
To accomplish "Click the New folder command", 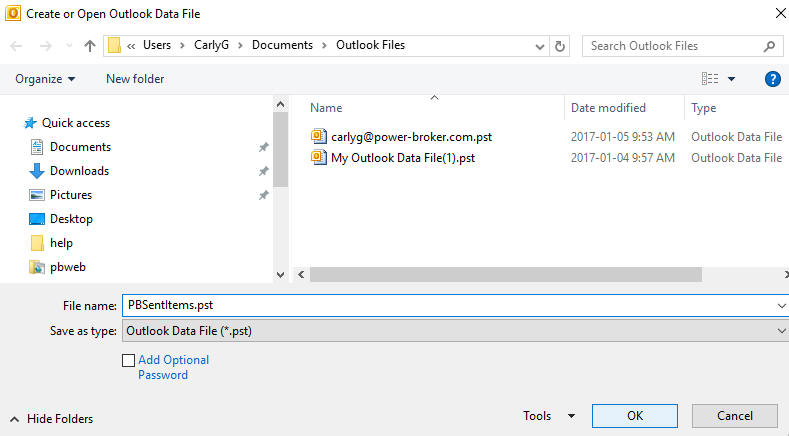I will [135, 79].
